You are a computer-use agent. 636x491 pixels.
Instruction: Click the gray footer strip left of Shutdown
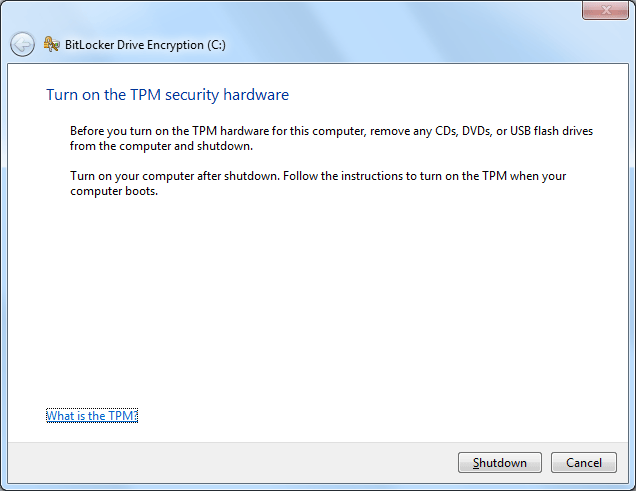(231, 463)
